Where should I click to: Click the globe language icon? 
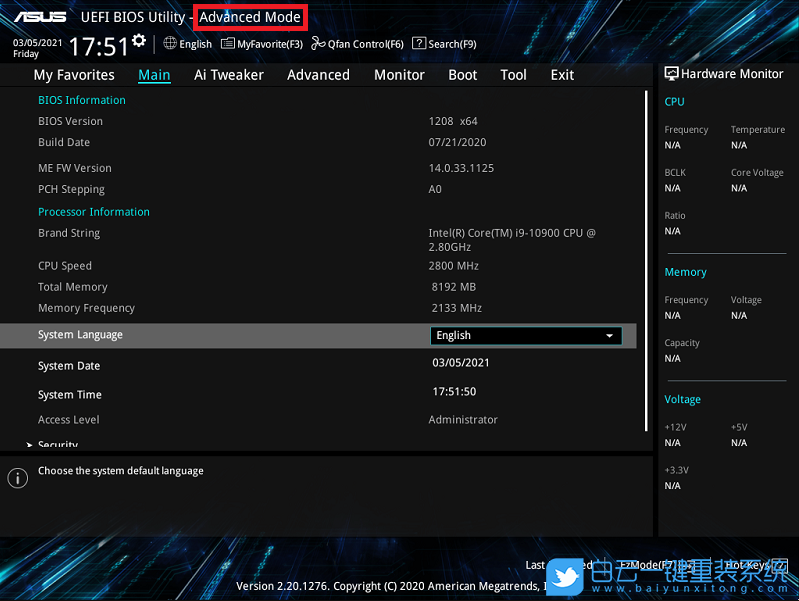170,43
